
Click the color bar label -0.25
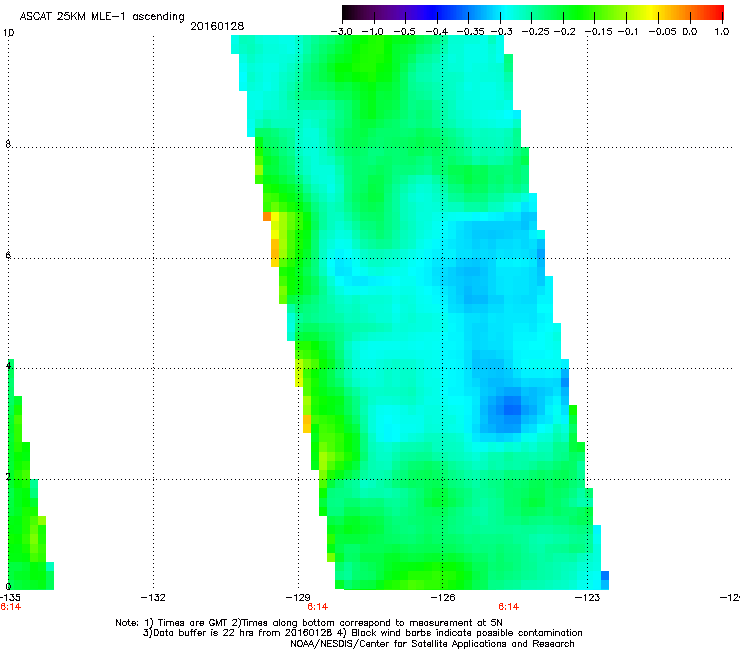coord(535,32)
